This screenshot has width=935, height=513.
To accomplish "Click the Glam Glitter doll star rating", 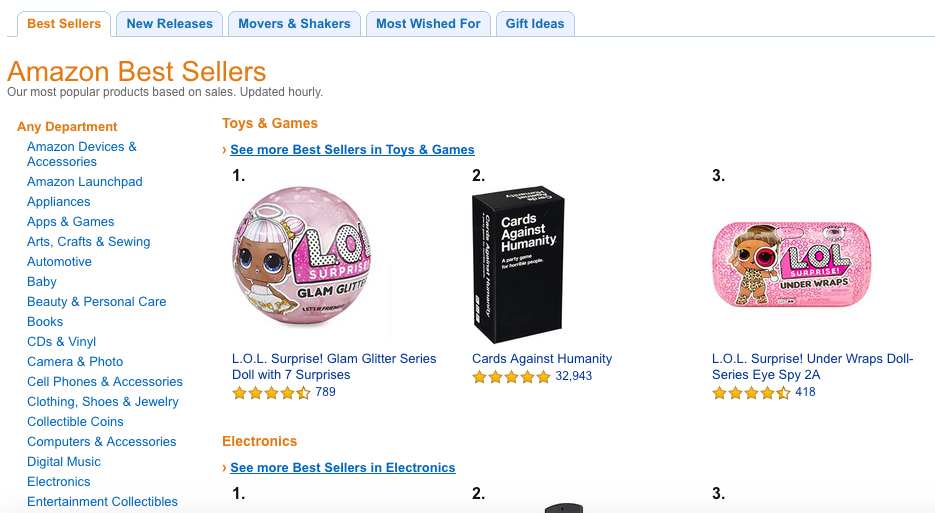I will point(271,393).
